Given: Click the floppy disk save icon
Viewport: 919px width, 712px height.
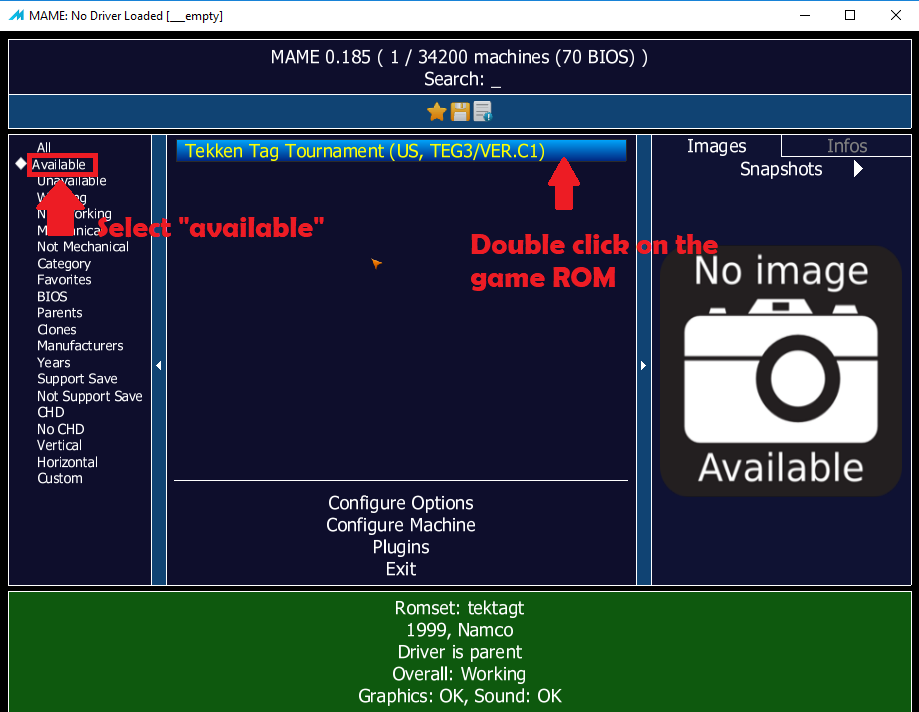Looking at the screenshot, I should (459, 112).
